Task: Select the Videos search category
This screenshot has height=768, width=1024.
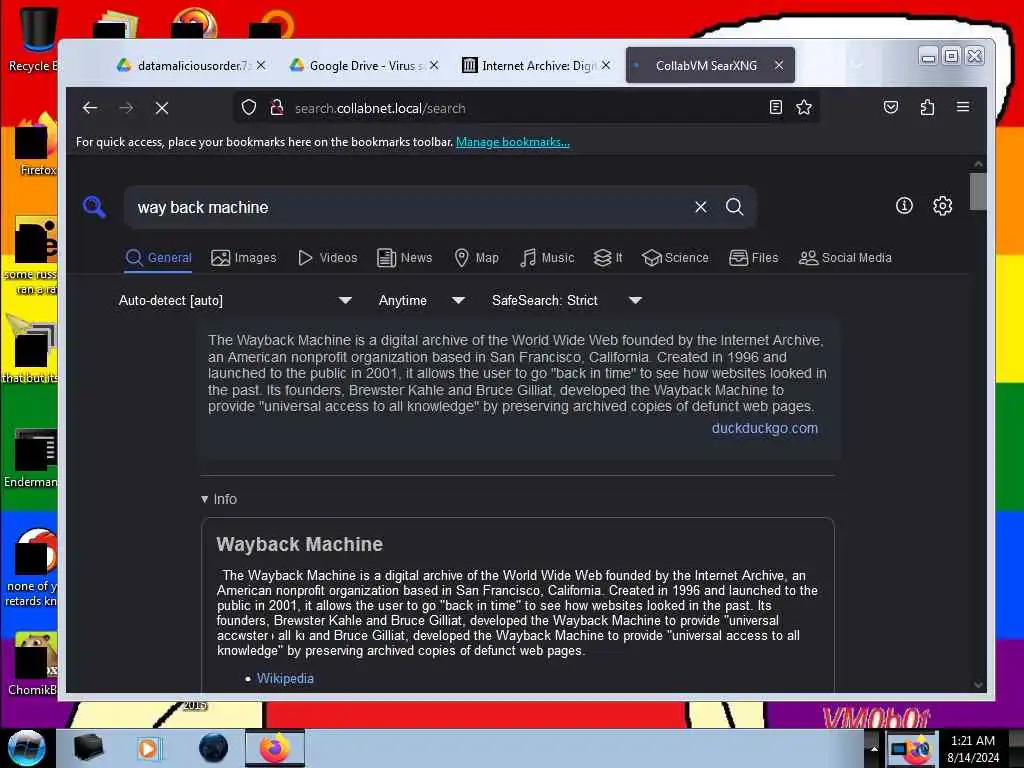Action: 327,258
